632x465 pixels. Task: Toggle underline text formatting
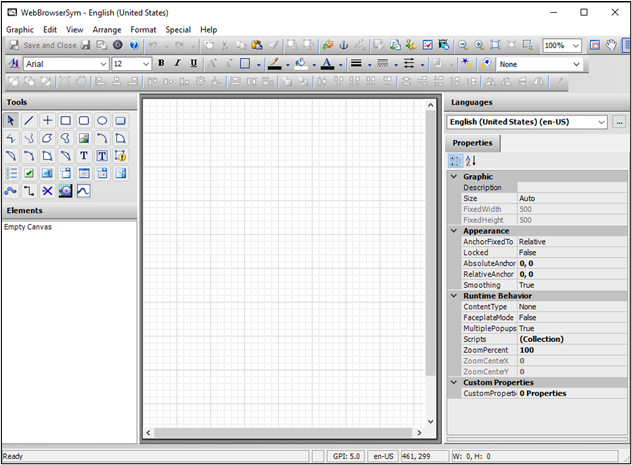pos(194,63)
